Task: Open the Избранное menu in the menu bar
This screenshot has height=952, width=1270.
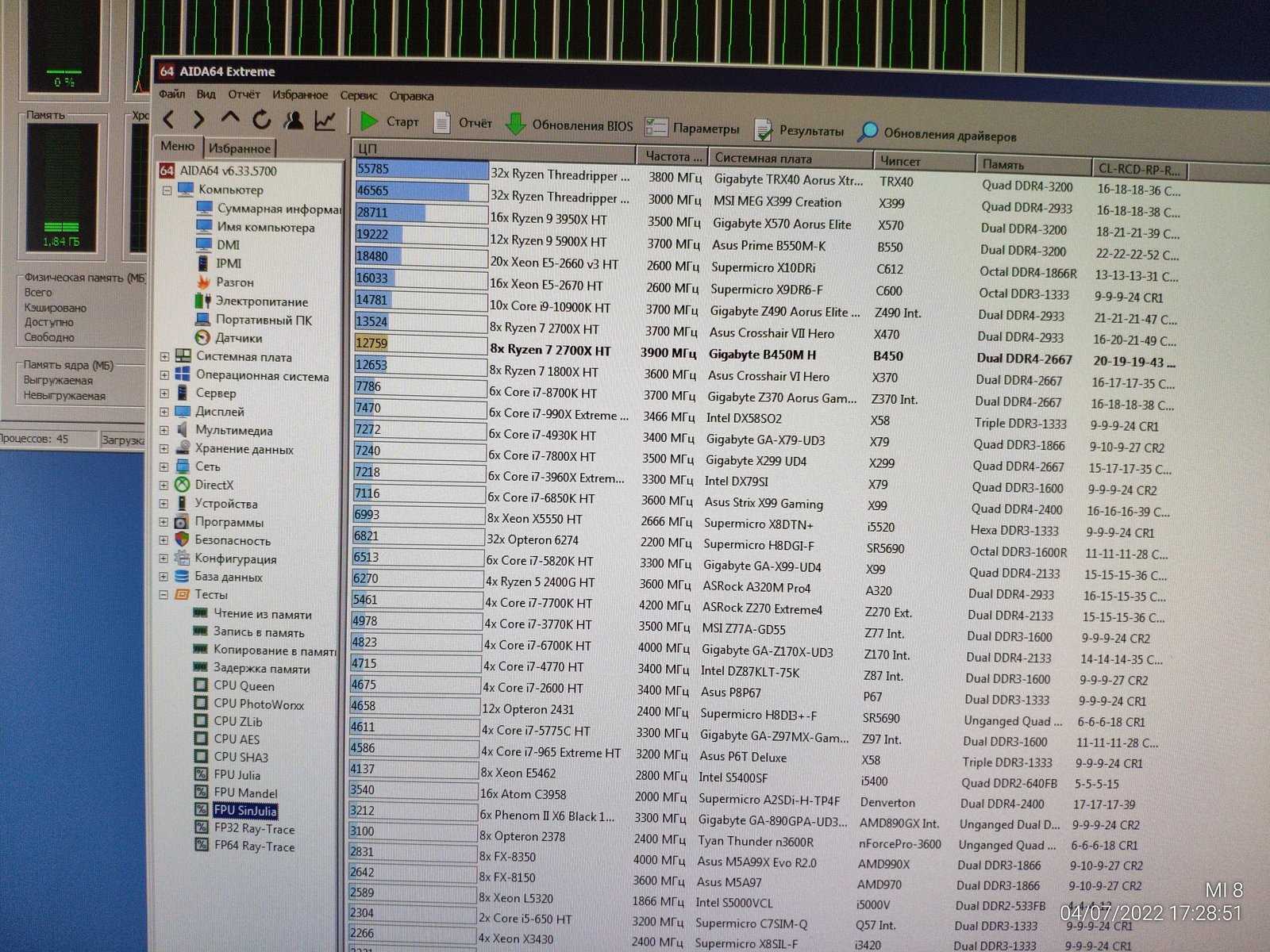Action: tap(300, 94)
